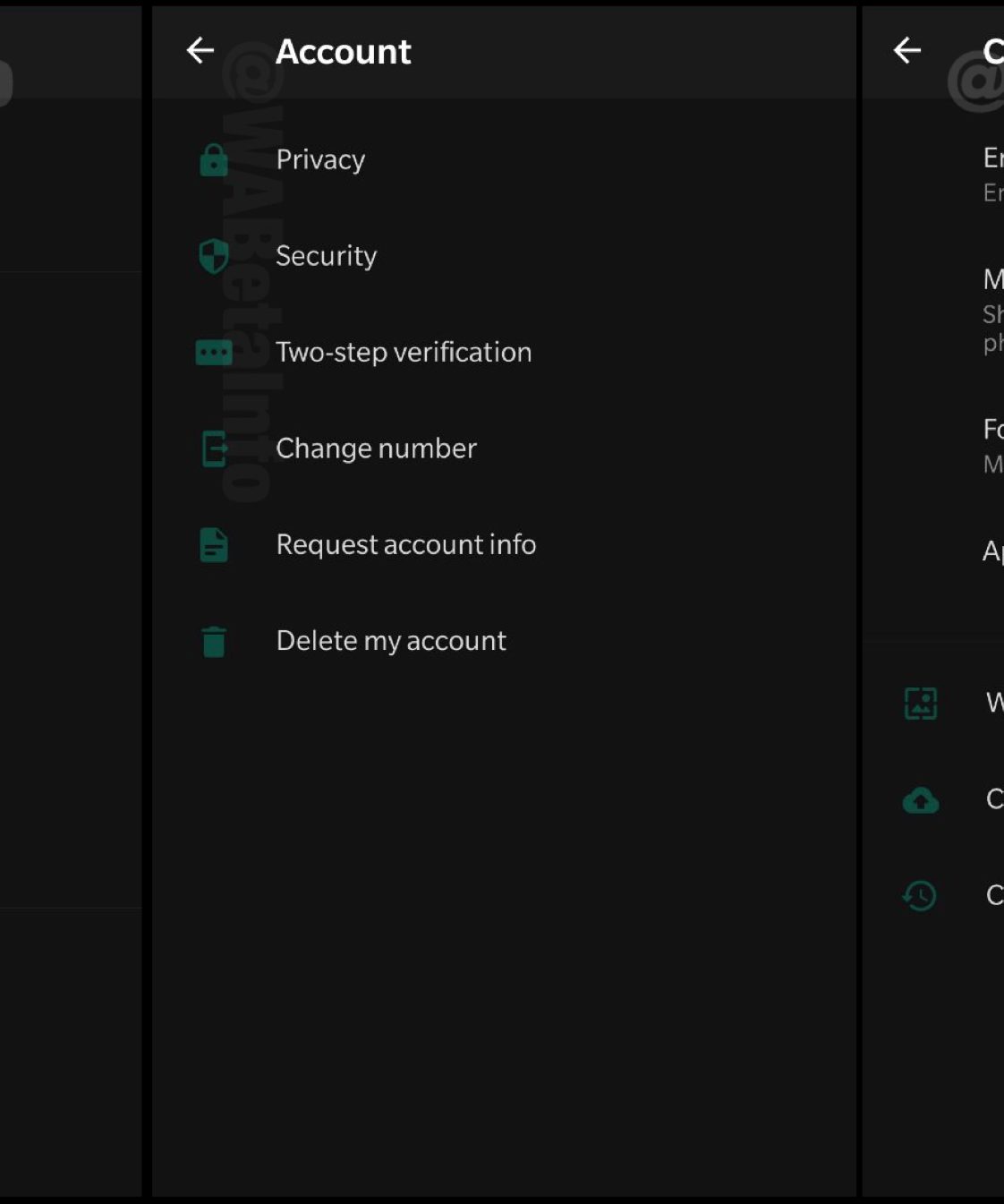Tap the Two-step verification dots icon
Image resolution: width=1004 pixels, height=1204 pixels.
[x=214, y=353]
